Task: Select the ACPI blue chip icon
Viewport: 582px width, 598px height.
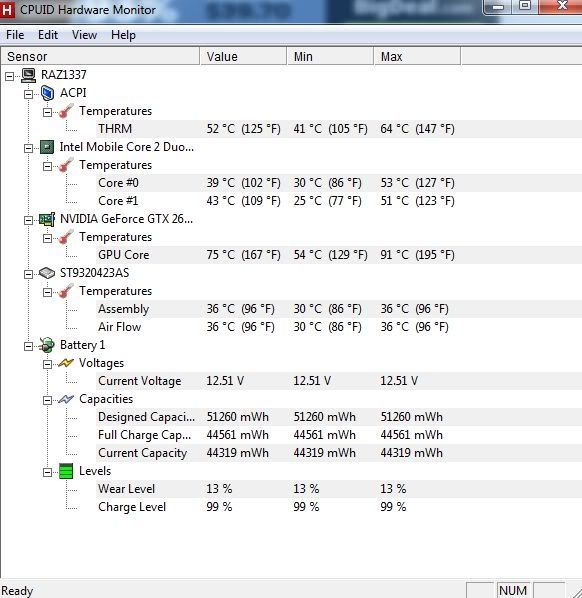Action: click(x=47, y=93)
